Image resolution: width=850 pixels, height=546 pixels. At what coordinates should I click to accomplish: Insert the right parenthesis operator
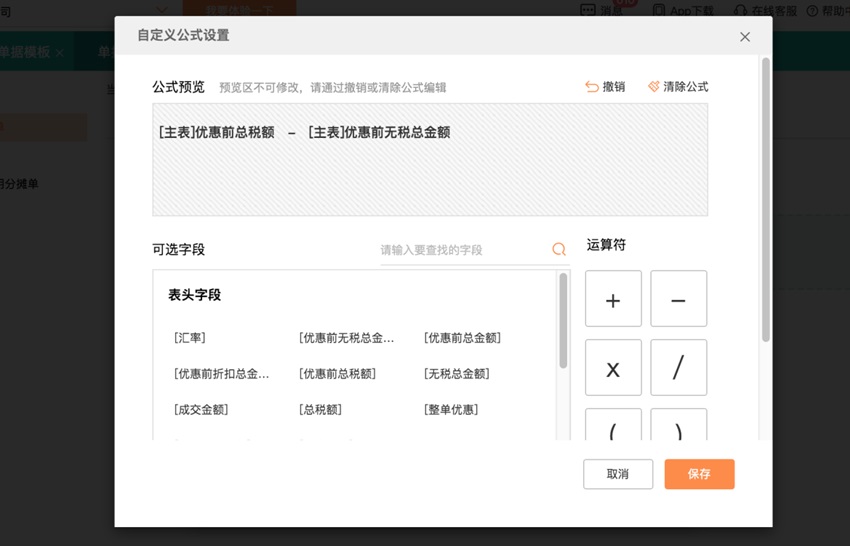click(679, 425)
